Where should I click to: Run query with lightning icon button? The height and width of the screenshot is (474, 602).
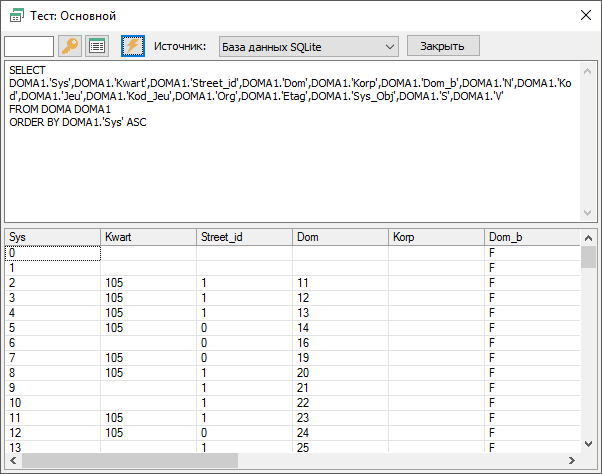(133, 46)
